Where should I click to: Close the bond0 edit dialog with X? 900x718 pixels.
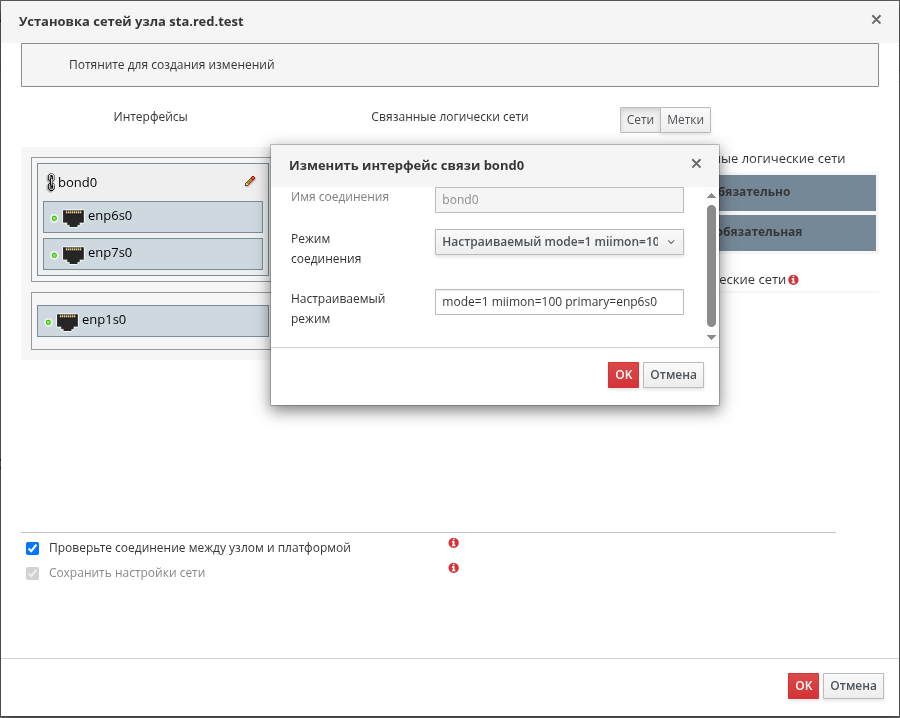click(696, 164)
